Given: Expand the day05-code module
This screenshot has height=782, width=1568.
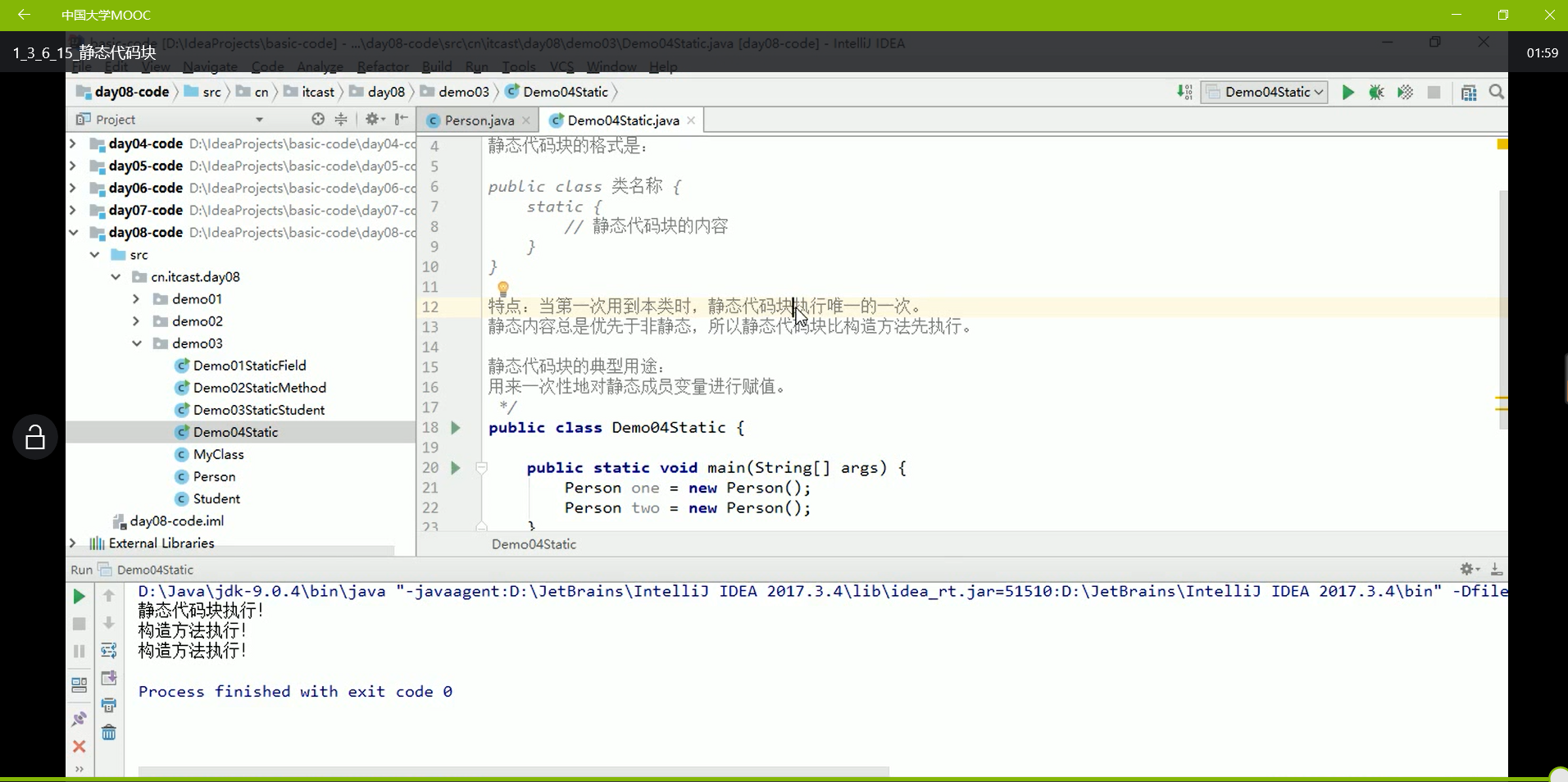Looking at the screenshot, I should [73, 166].
